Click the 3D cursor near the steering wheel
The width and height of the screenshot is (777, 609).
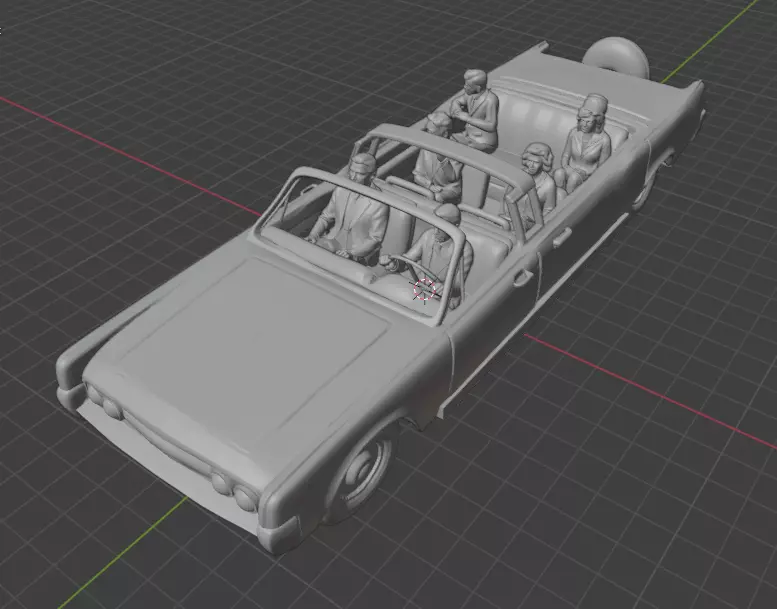point(425,290)
